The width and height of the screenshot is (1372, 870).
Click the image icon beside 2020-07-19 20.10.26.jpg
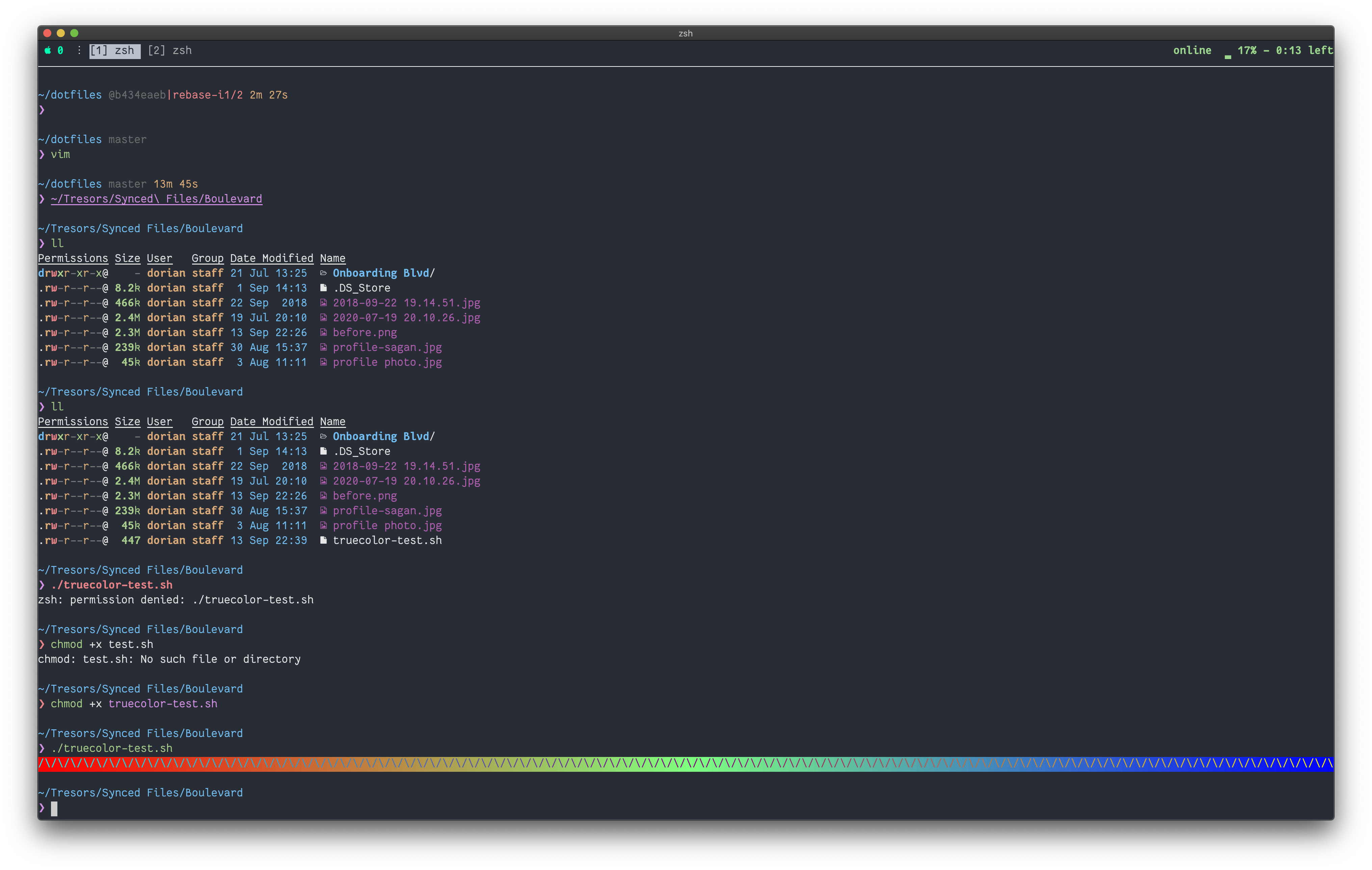(x=324, y=318)
